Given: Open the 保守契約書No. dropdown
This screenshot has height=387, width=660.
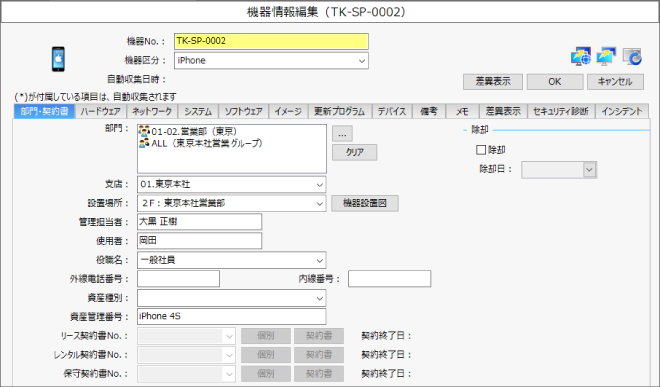Looking at the screenshot, I should tap(186, 374).
